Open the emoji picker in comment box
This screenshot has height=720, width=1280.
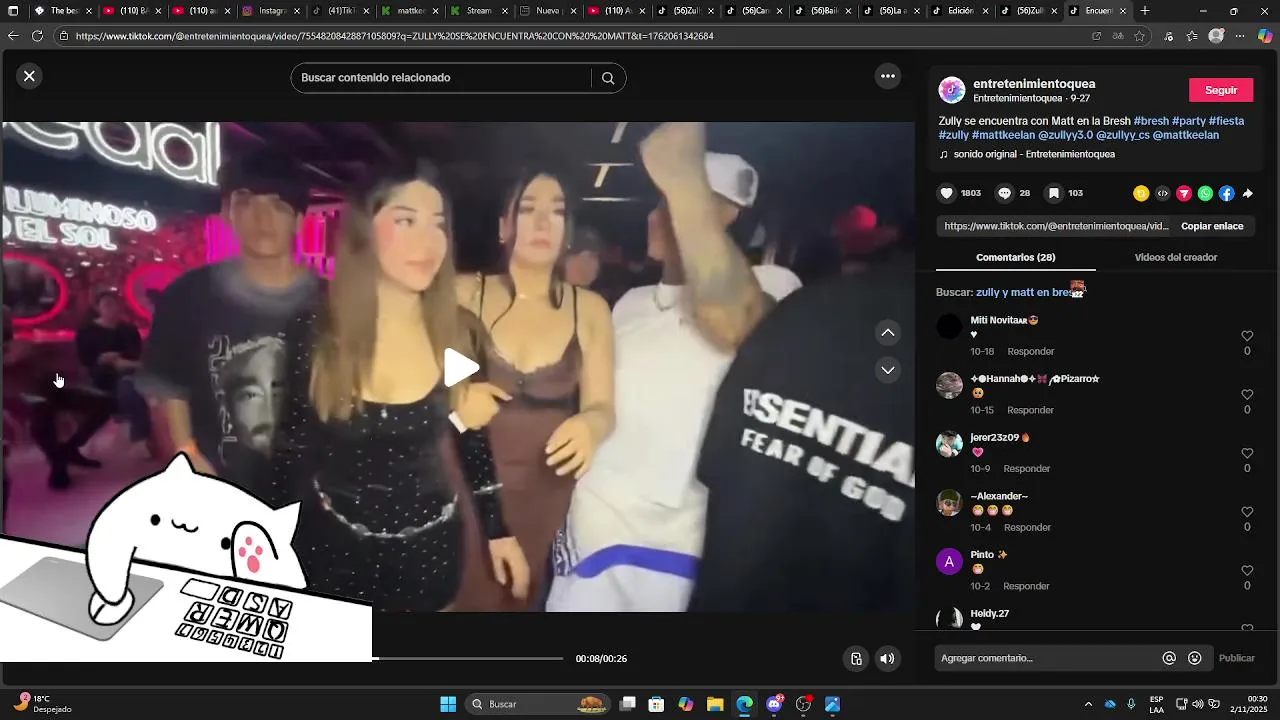[1195, 658]
